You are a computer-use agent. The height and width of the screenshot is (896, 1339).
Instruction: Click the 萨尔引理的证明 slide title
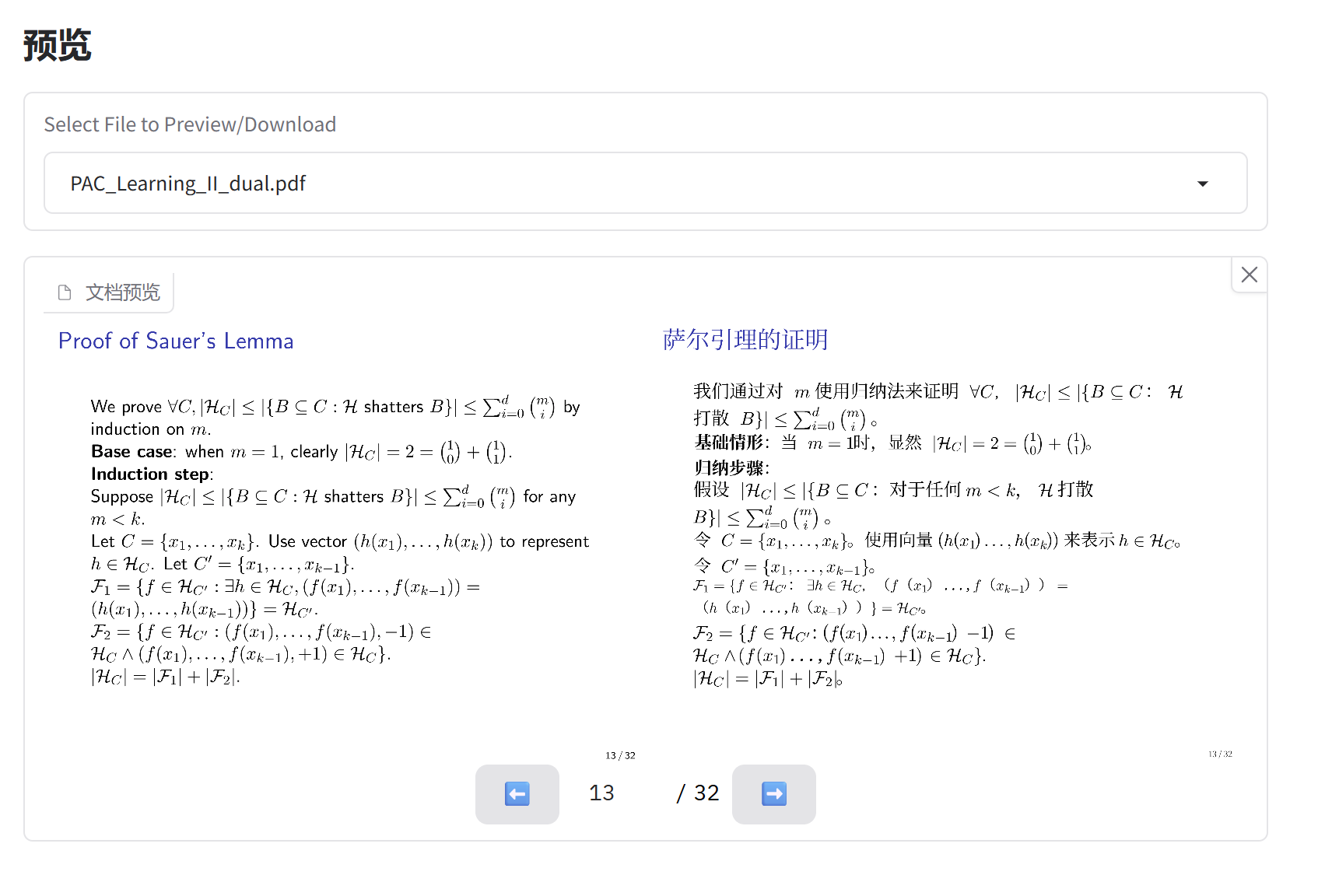tap(745, 340)
